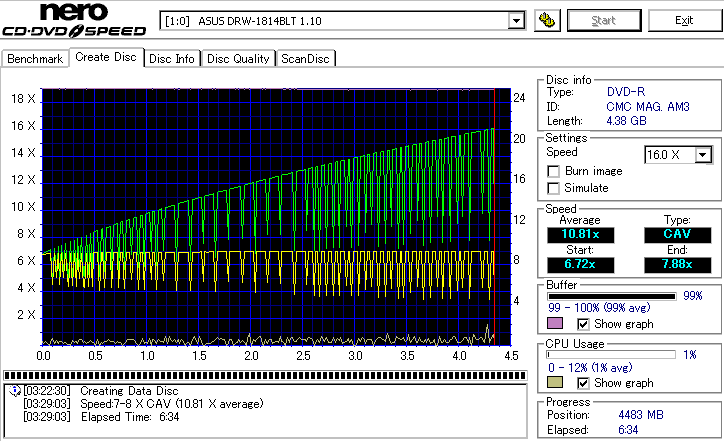This screenshot has height=441, width=724.
Task: Toggle Show graph under Buffer
Action: coord(584,324)
